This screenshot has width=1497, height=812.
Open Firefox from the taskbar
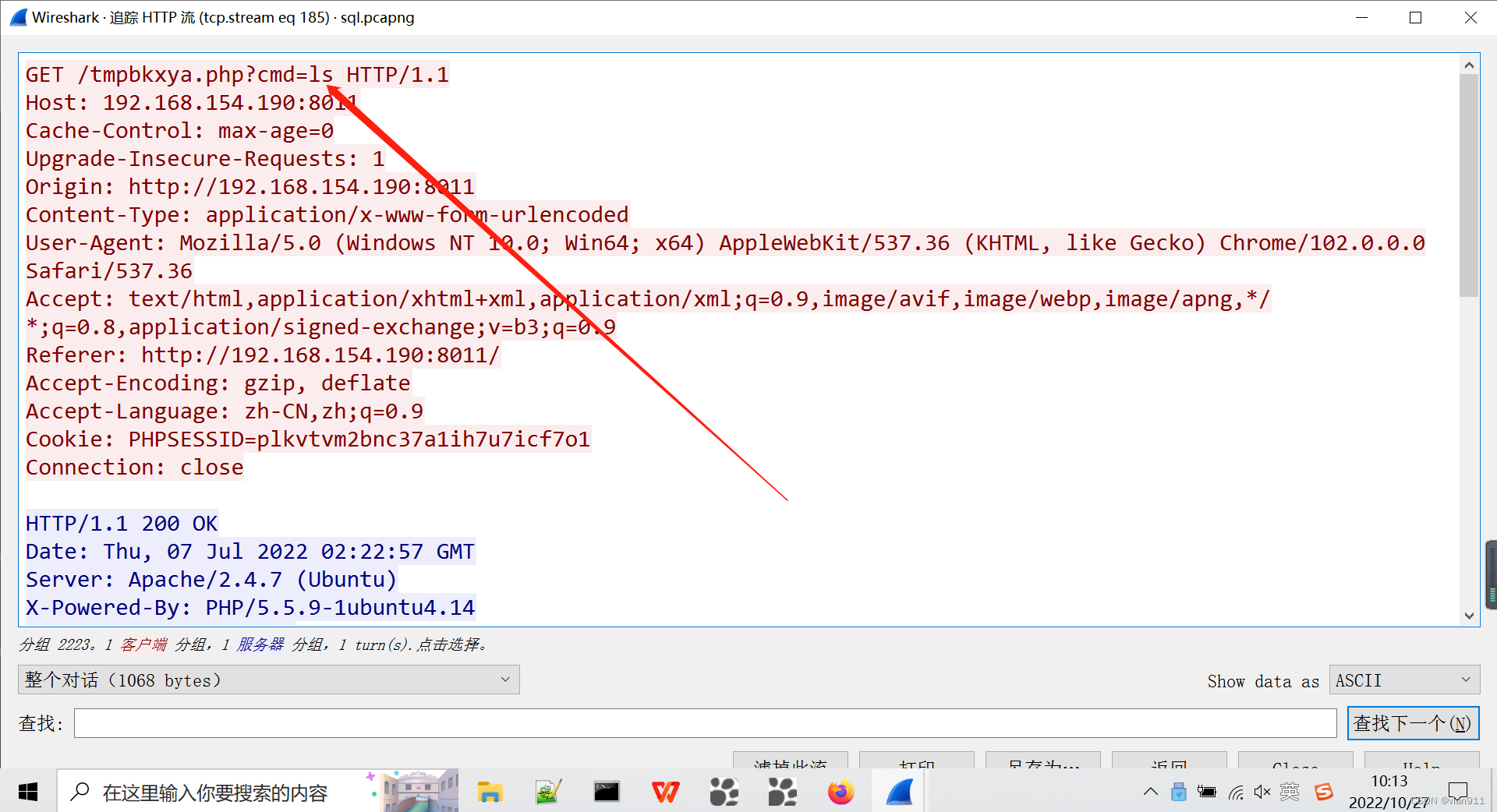tap(841, 793)
